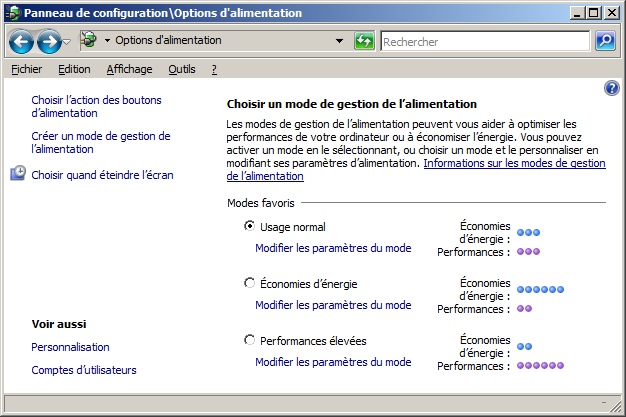Click the title bar control panel icon
The width and height of the screenshot is (626, 417).
click(x=12, y=13)
